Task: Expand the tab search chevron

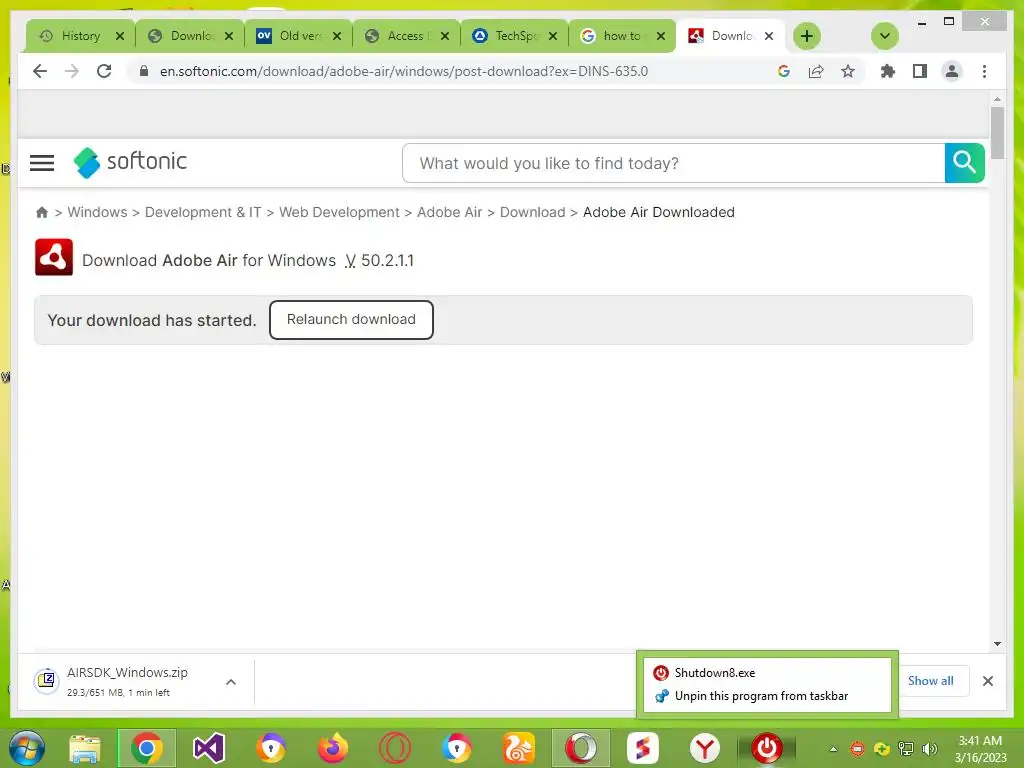Action: click(885, 36)
